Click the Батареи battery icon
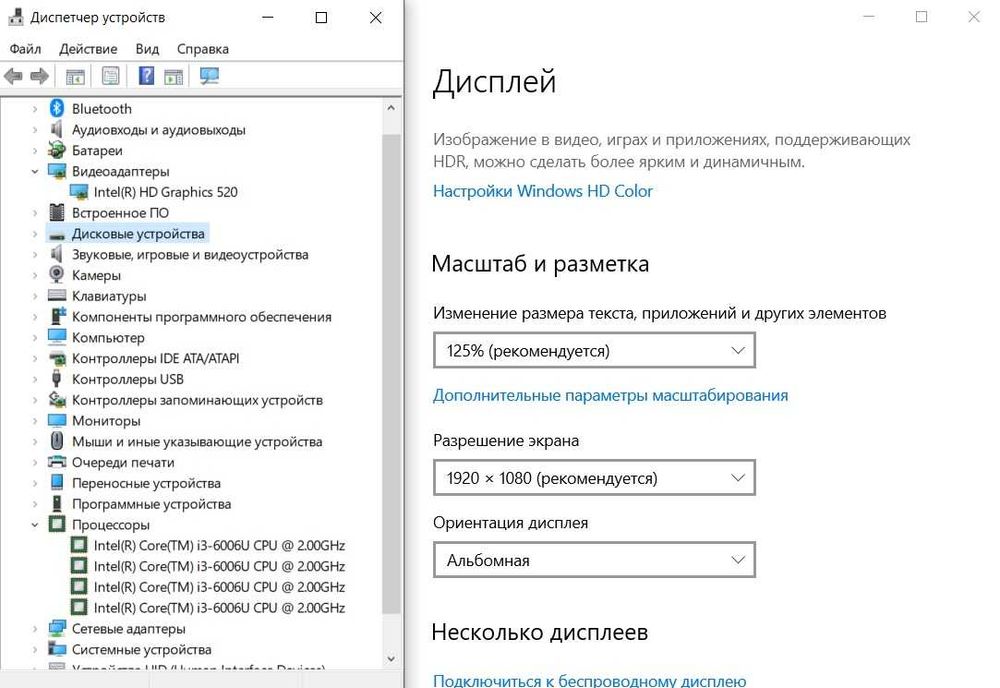 click(57, 150)
